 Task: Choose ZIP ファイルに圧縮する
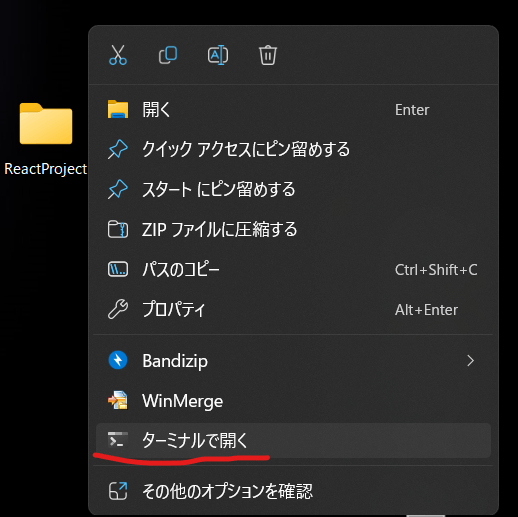click(x=293, y=229)
